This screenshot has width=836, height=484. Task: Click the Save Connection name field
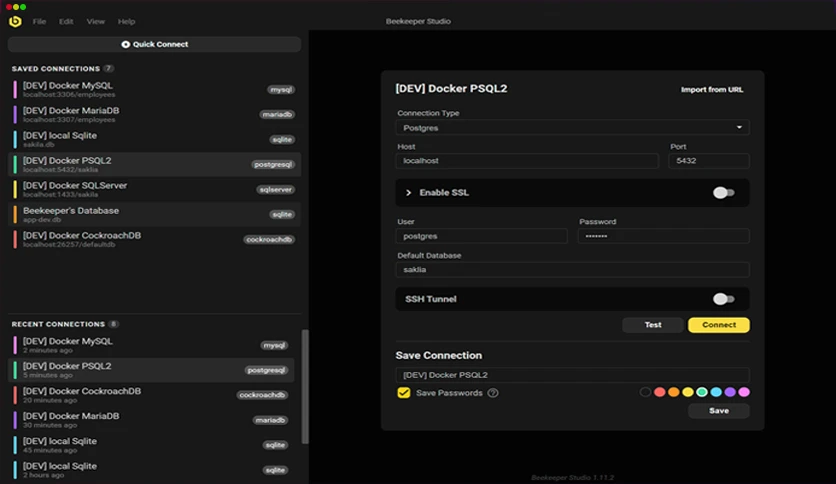tap(572, 375)
